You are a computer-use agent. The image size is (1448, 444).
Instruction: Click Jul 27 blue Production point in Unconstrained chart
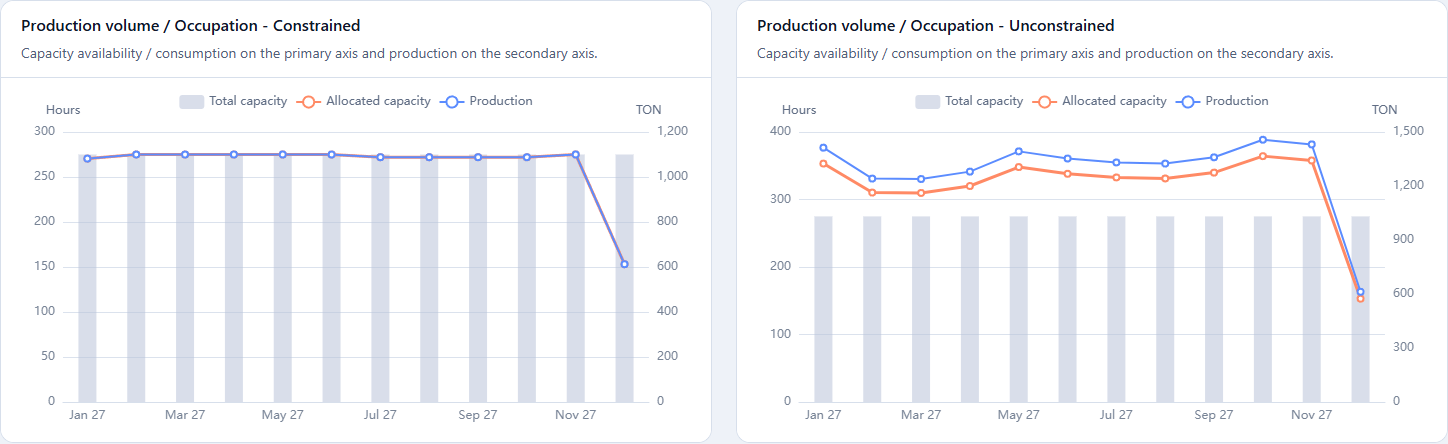(x=1116, y=162)
